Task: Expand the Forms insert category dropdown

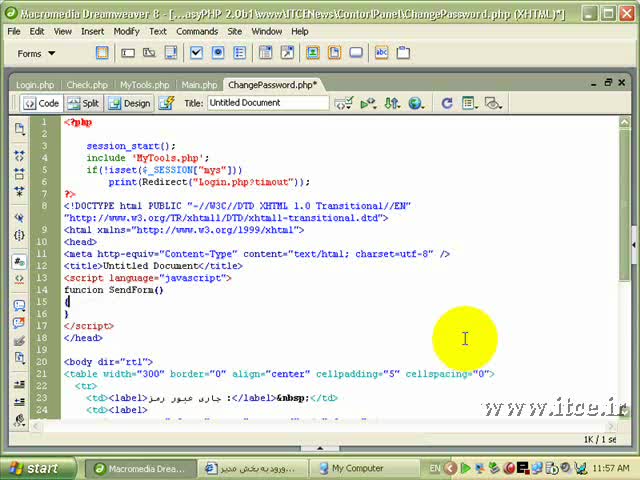Action: (36, 53)
